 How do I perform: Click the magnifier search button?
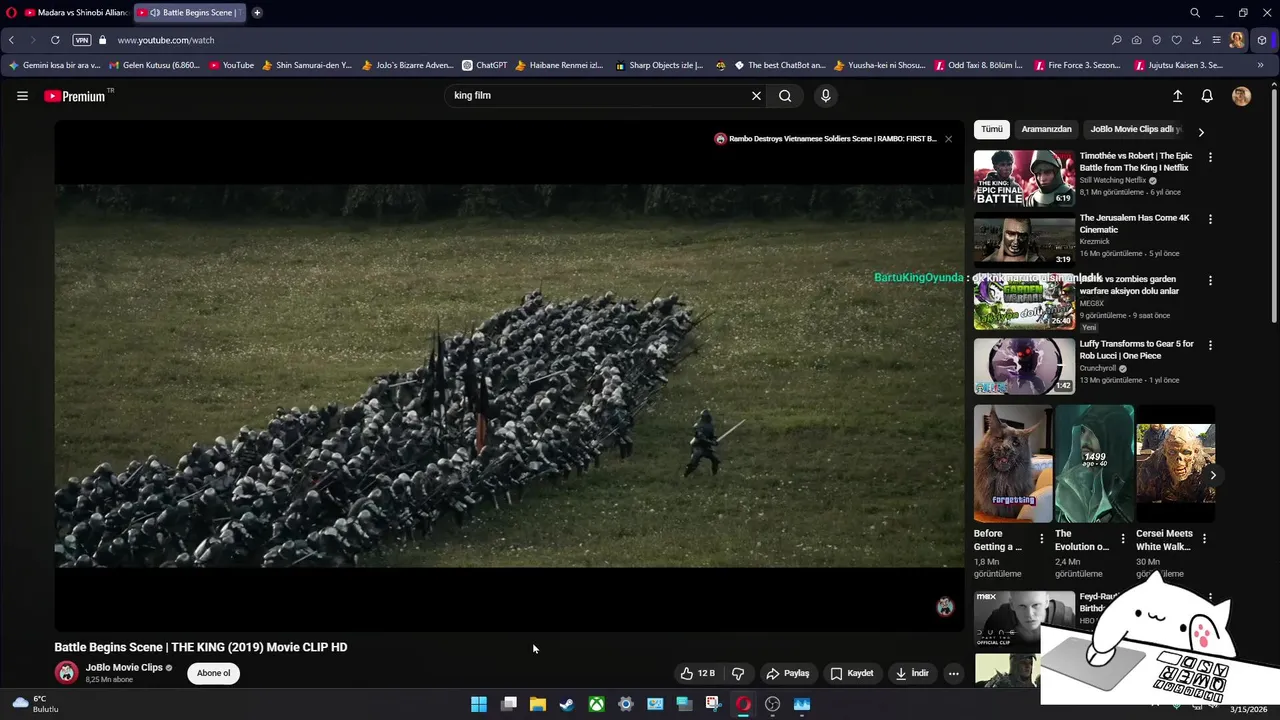pyautogui.click(x=785, y=96)
